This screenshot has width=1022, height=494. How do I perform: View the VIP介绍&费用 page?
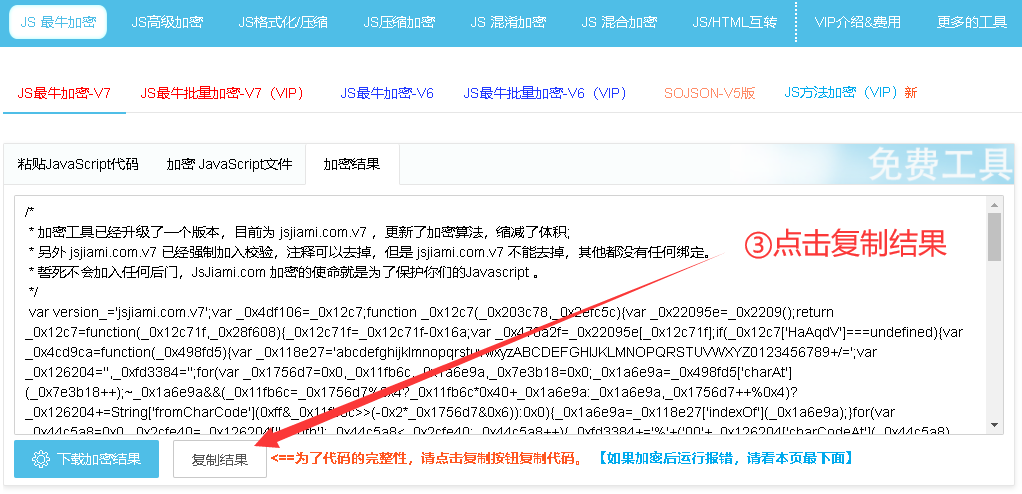pyautogui.click(x=857, y=22)
